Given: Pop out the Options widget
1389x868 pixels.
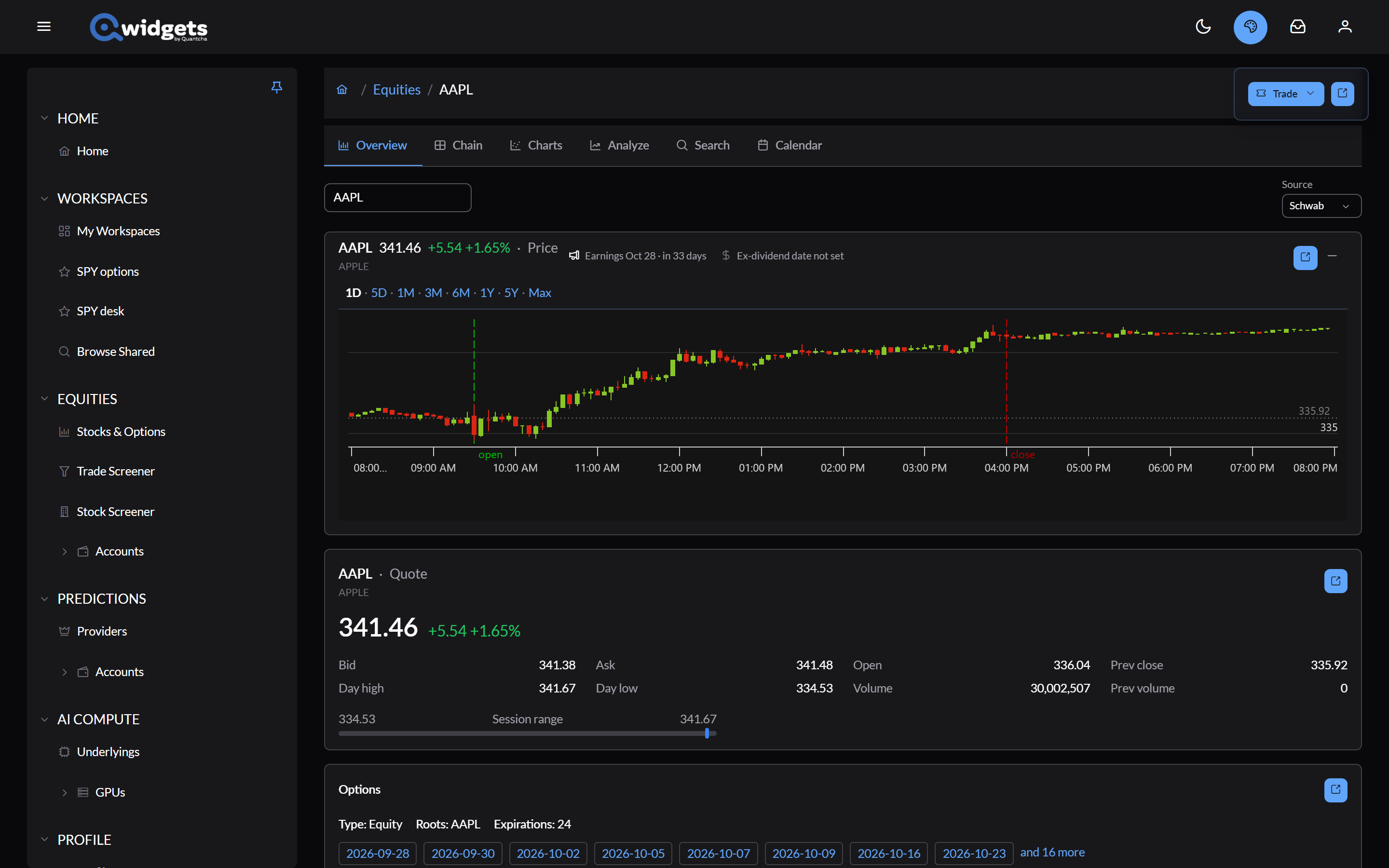Looking at the screenshot, I should click(1335, 790).
